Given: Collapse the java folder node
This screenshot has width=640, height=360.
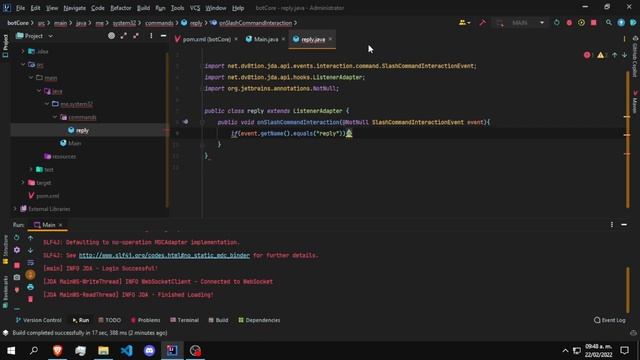Looking at the screenshot, I should [x=39, y=91].
